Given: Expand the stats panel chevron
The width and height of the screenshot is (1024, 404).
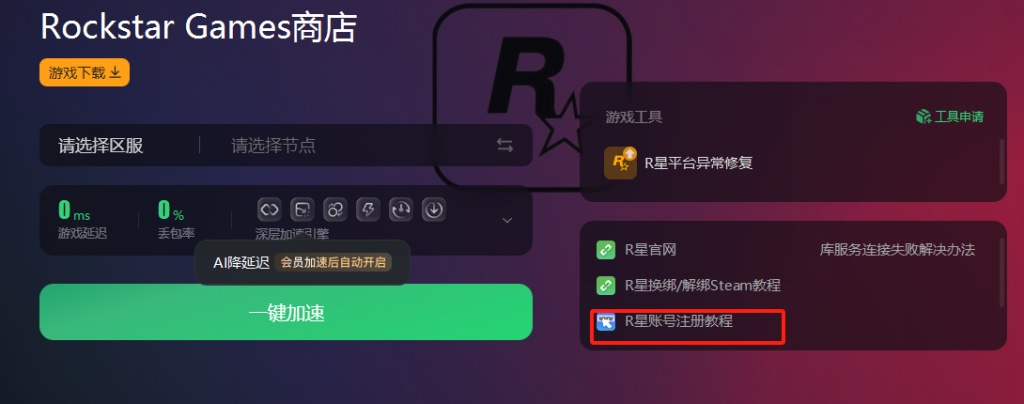Looking at the screenshot, I should pos(507,221).
